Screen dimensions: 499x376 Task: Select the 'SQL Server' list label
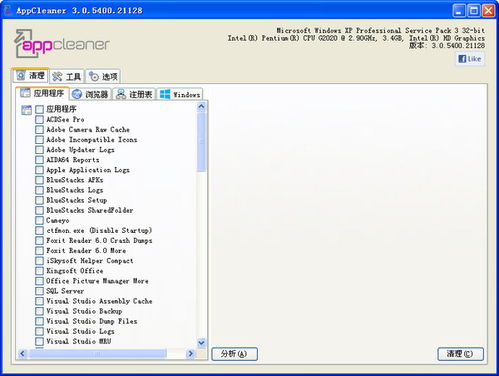click(x=65, y=291)
